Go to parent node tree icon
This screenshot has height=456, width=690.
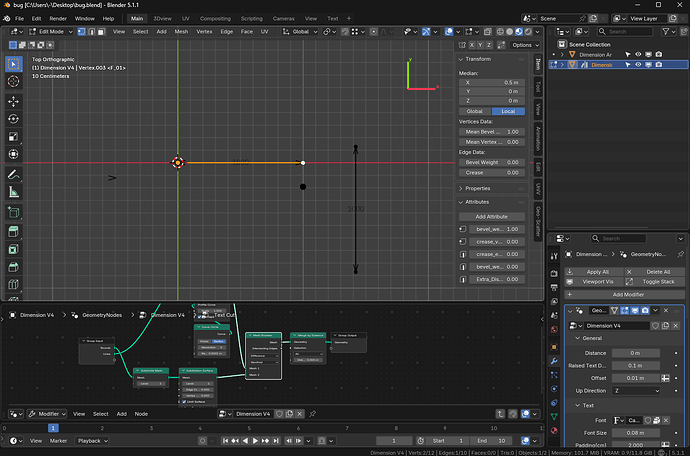tap(500, 414)
